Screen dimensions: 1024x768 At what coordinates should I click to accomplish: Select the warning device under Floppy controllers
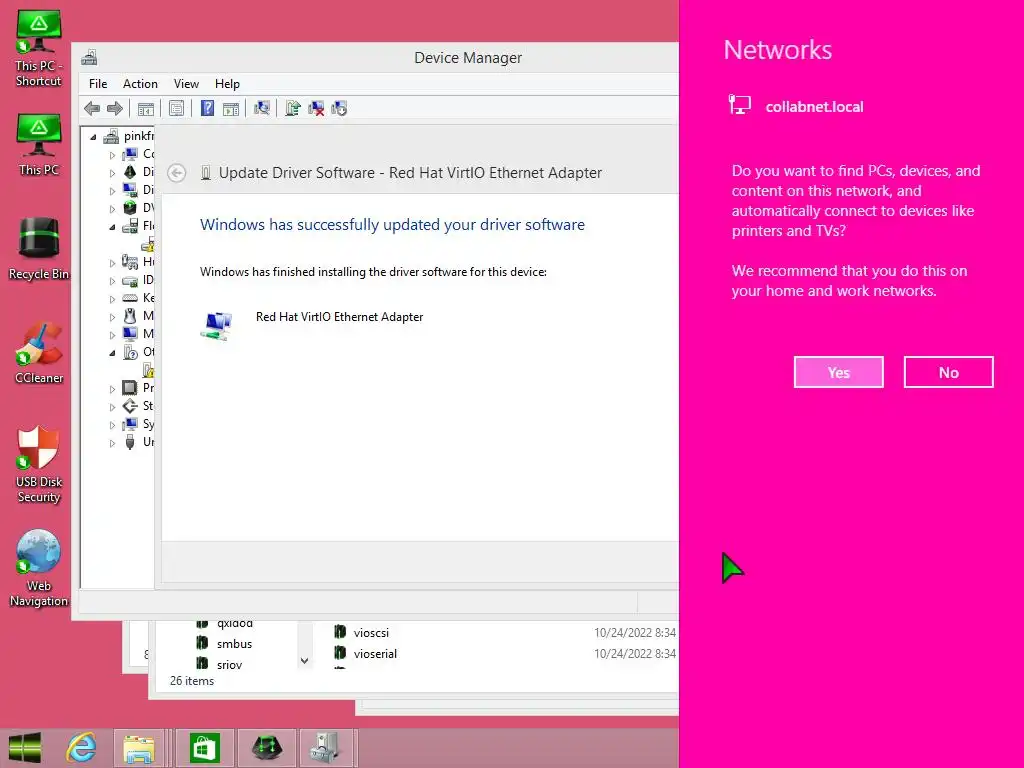pos(148,245)
